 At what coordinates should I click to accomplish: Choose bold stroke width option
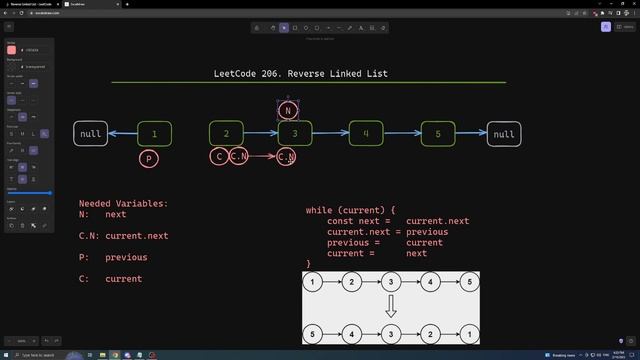[x=22, y=83]
